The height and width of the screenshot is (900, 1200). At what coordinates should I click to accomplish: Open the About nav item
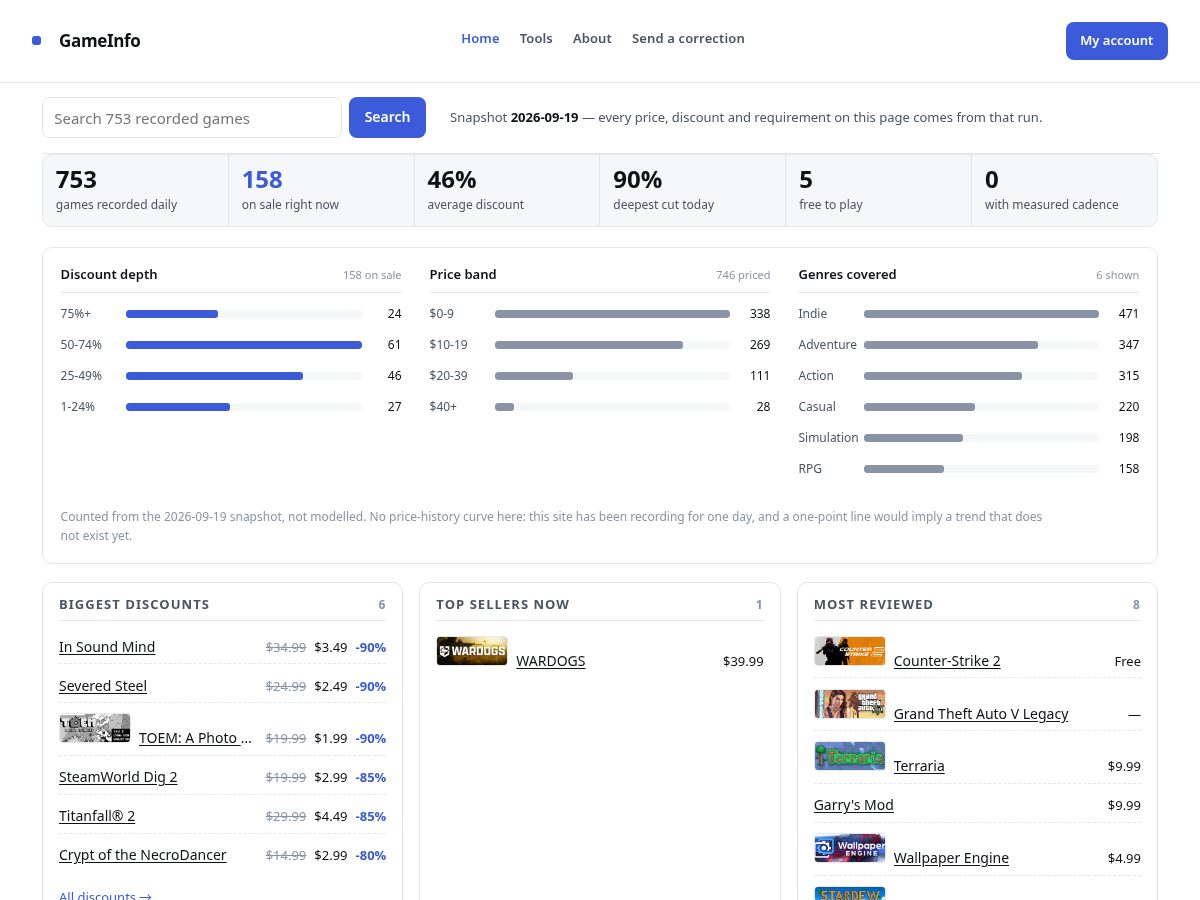(592, 38)
